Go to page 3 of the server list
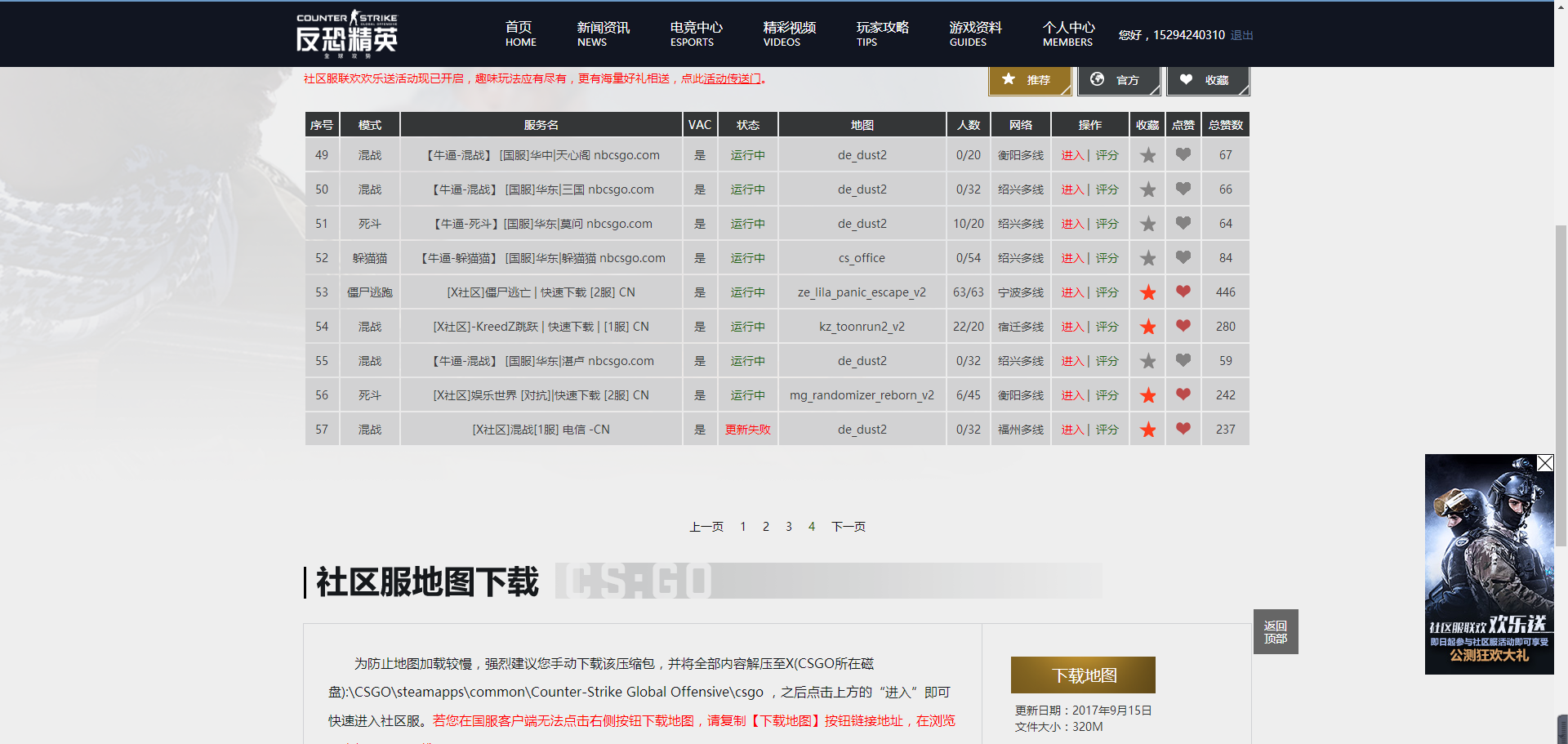This screenshot has width=1568, height=744. point(788,526)
